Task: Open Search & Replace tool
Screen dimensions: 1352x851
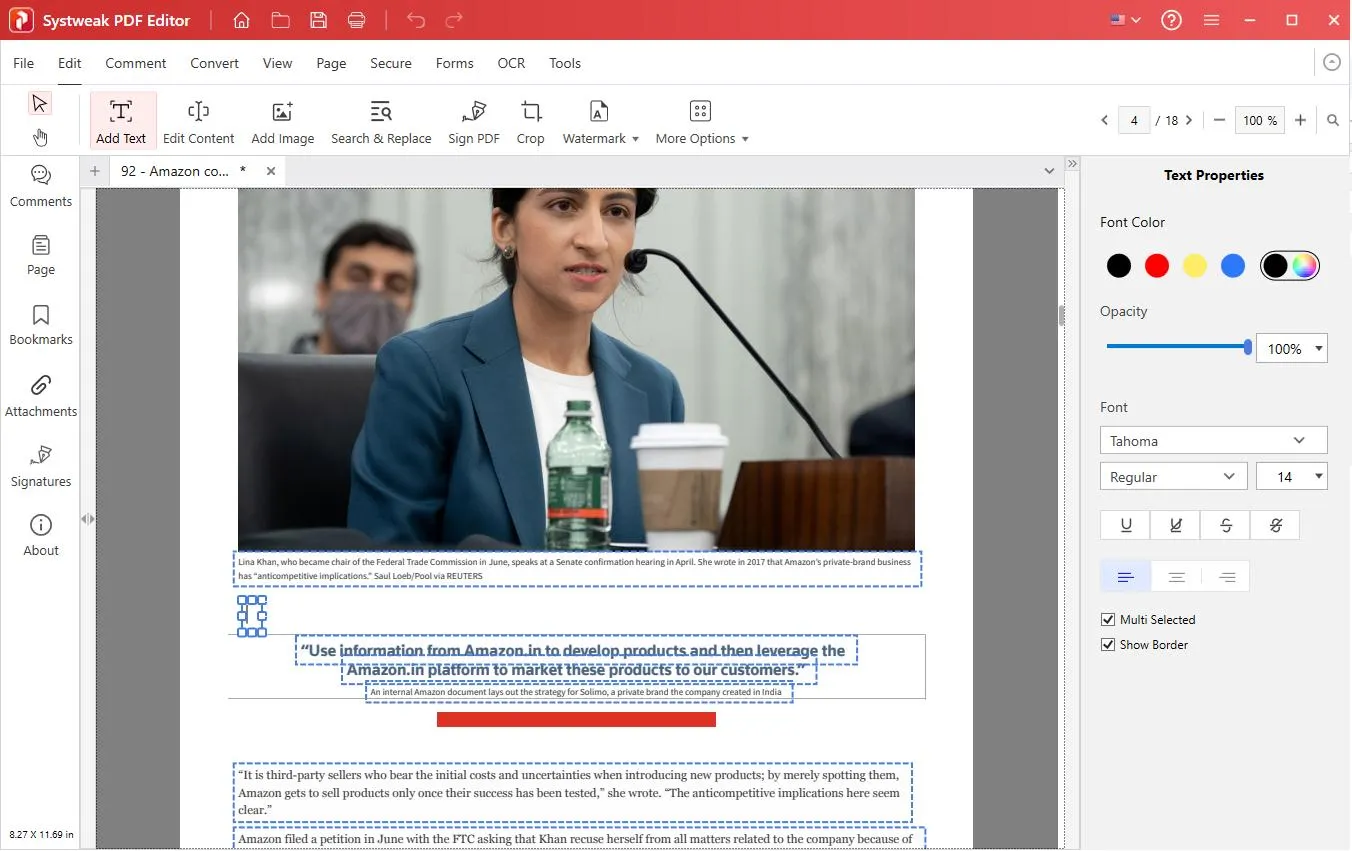Action: pos(381,122)
